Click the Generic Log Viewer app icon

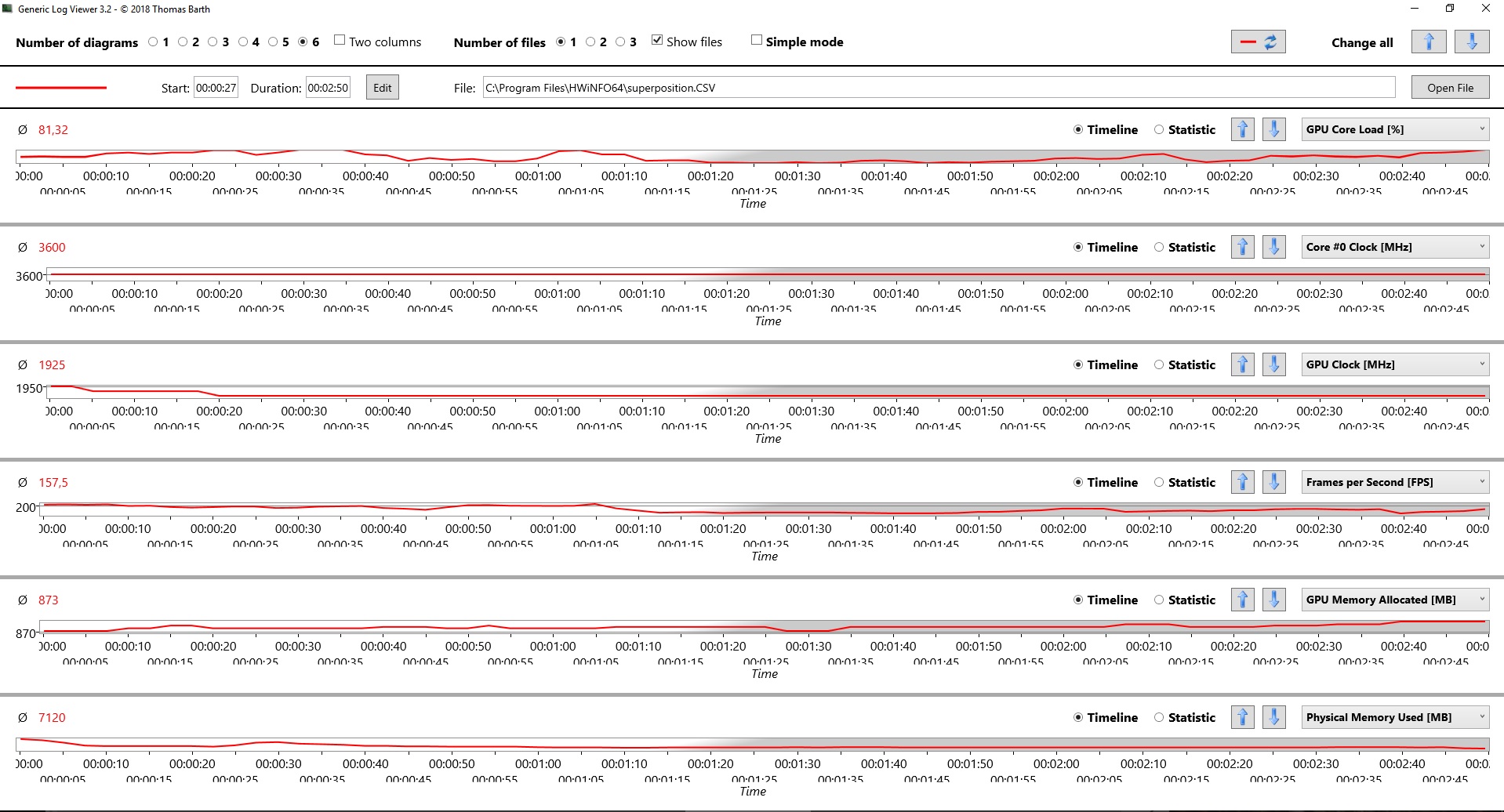(8, 9)
